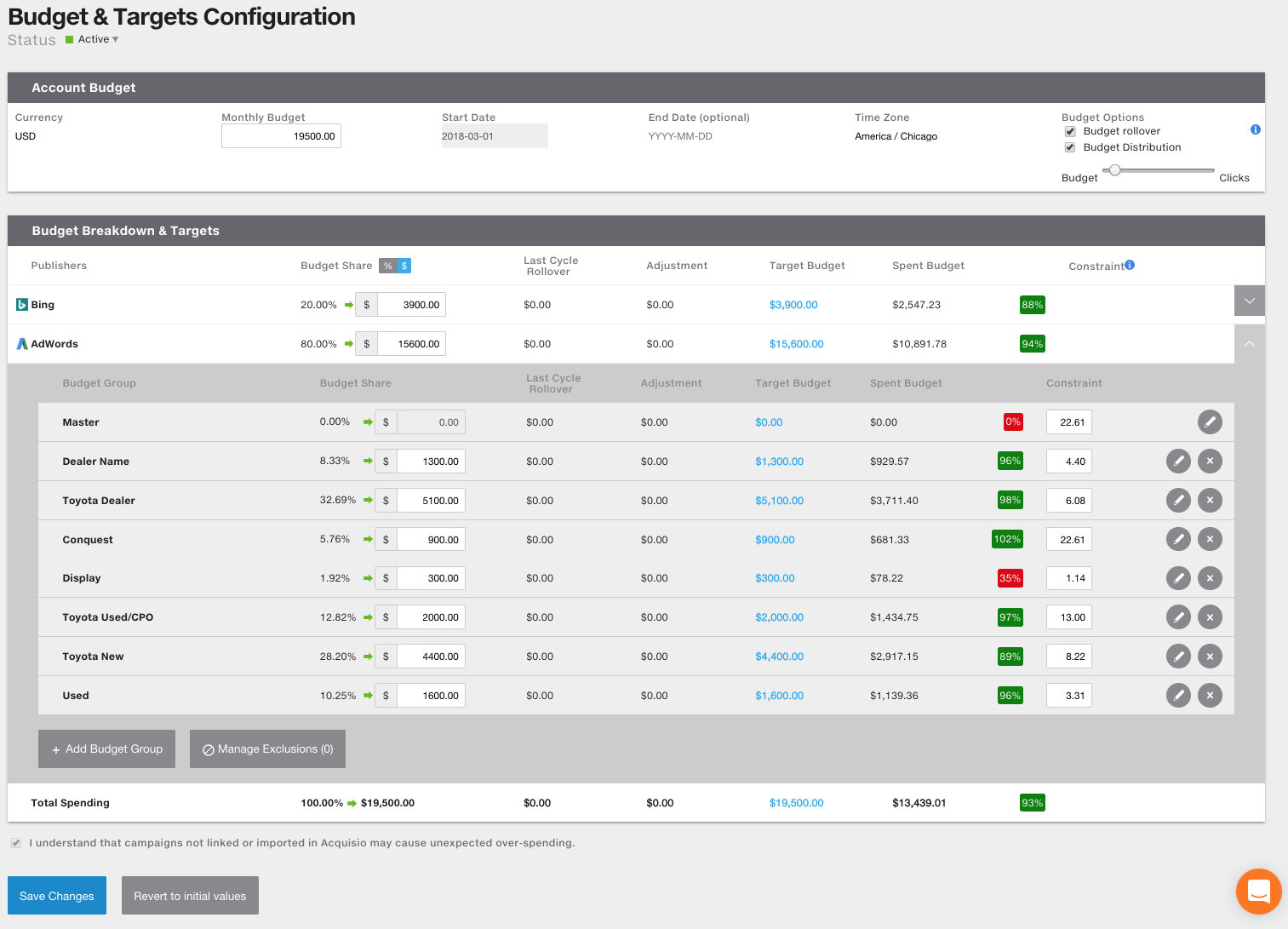Viewport: 1288px width, 929px height.
Task: Click pencil icon for Toyota Dealer row
Action: click(x=1178, y=500)
